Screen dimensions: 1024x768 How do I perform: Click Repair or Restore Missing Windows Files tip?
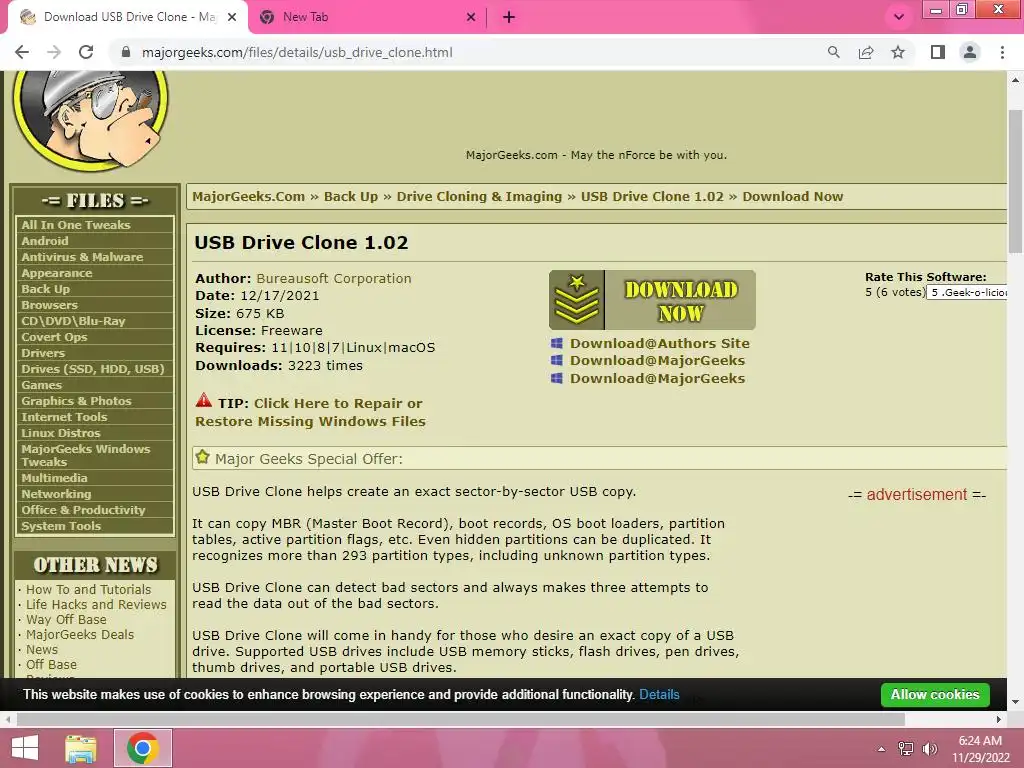click(x=310, y=412)
